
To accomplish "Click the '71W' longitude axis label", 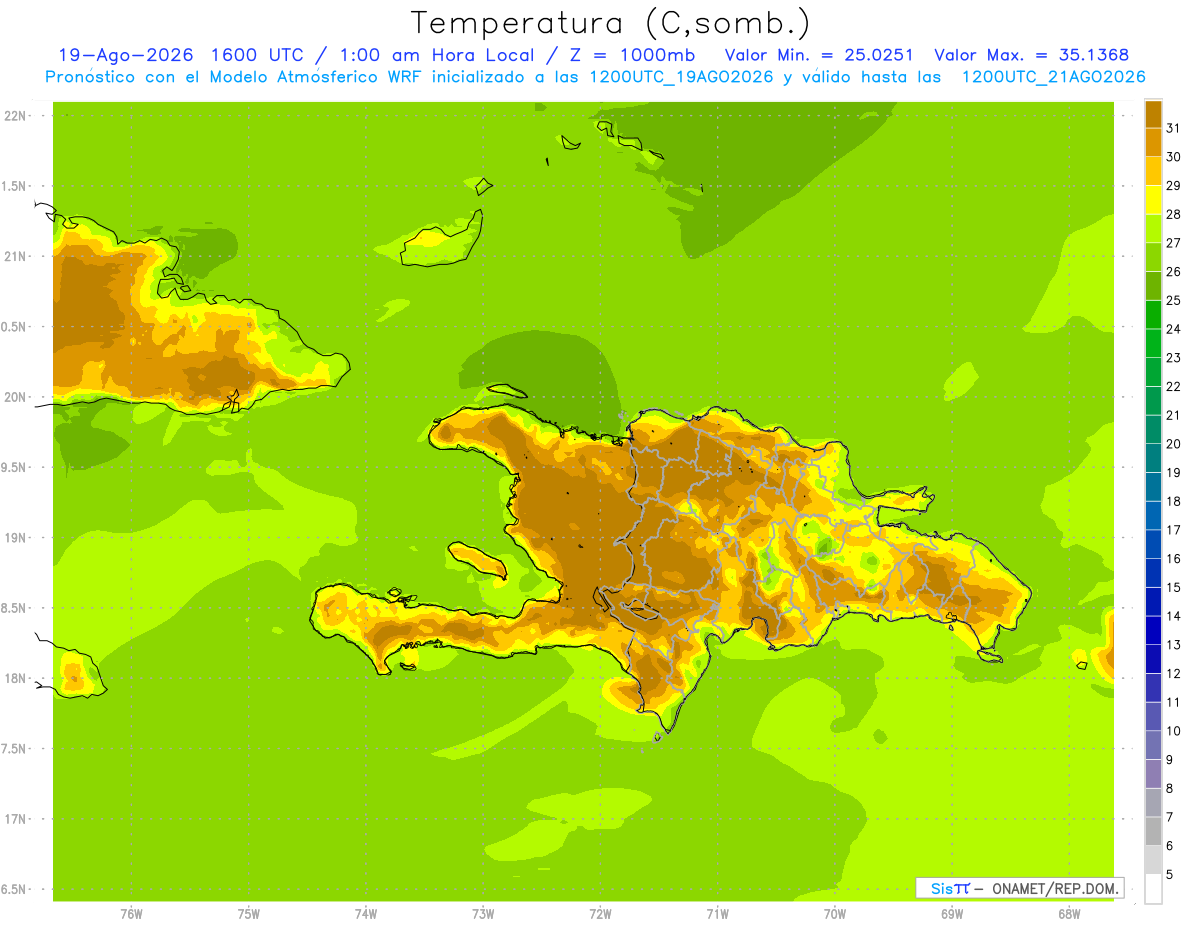I will [717, 914].
